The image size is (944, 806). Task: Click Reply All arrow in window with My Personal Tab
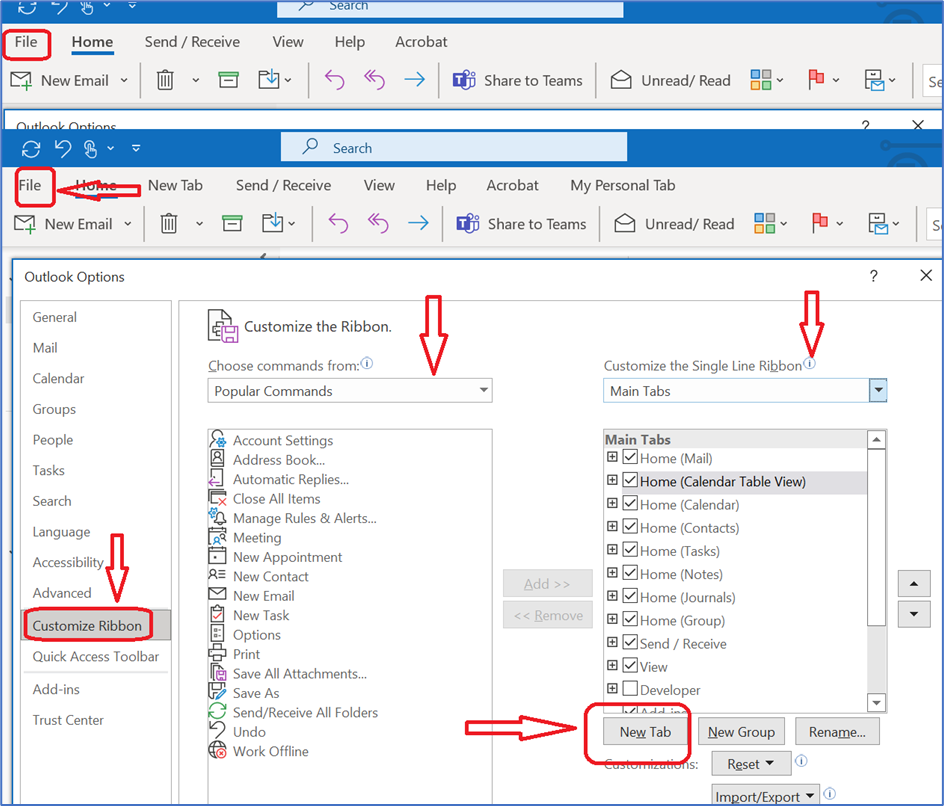click(378, 223)
